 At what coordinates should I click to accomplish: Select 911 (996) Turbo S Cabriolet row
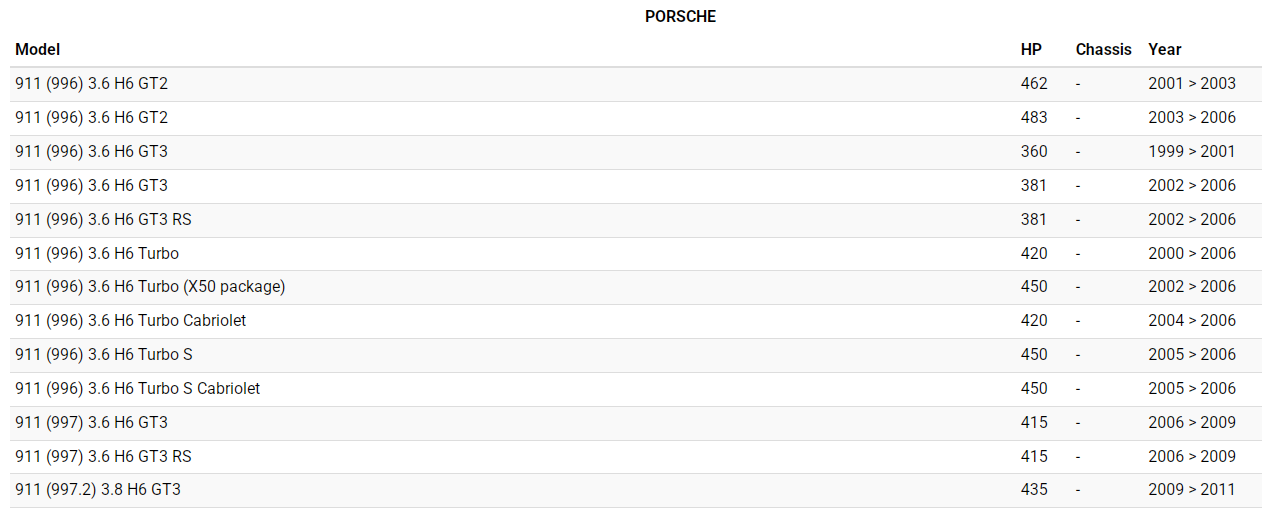click(138, 389)
